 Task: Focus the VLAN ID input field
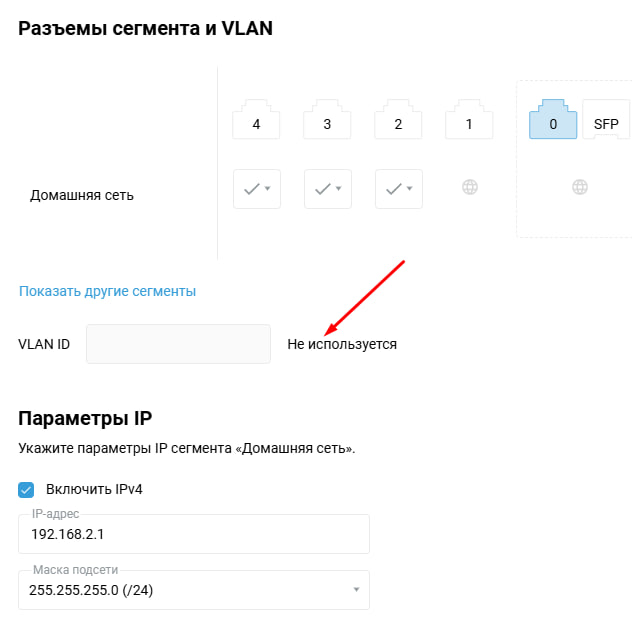pyautogui.click(x=178, y=344)
